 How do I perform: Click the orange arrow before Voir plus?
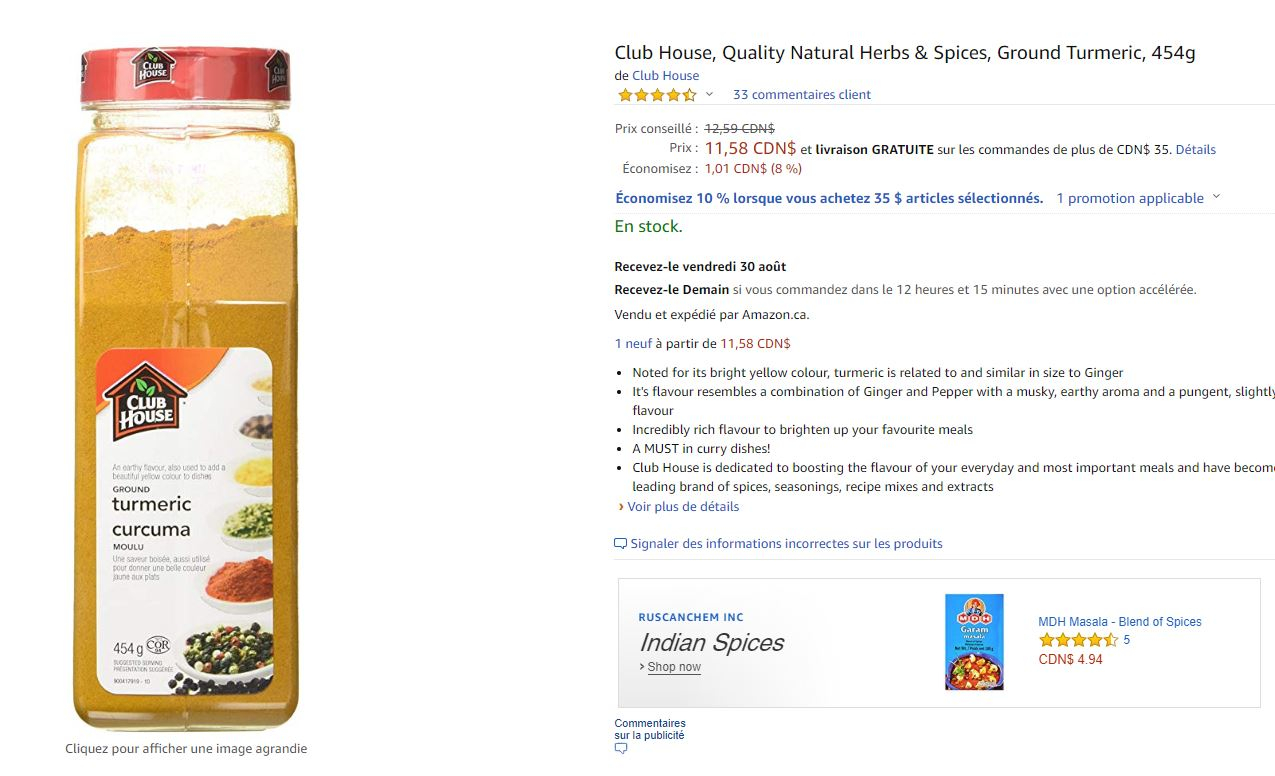(621, 507)
